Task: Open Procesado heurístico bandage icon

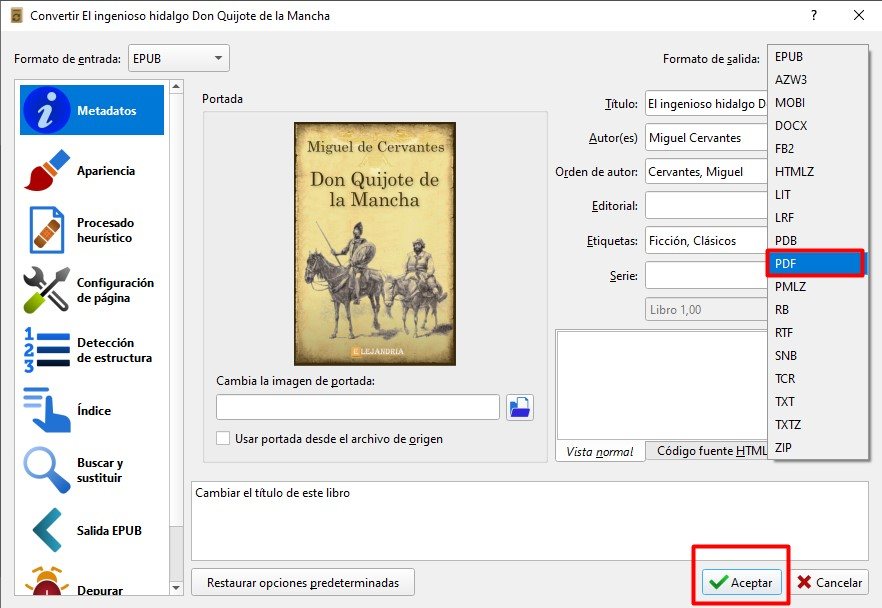Action: 46,230
